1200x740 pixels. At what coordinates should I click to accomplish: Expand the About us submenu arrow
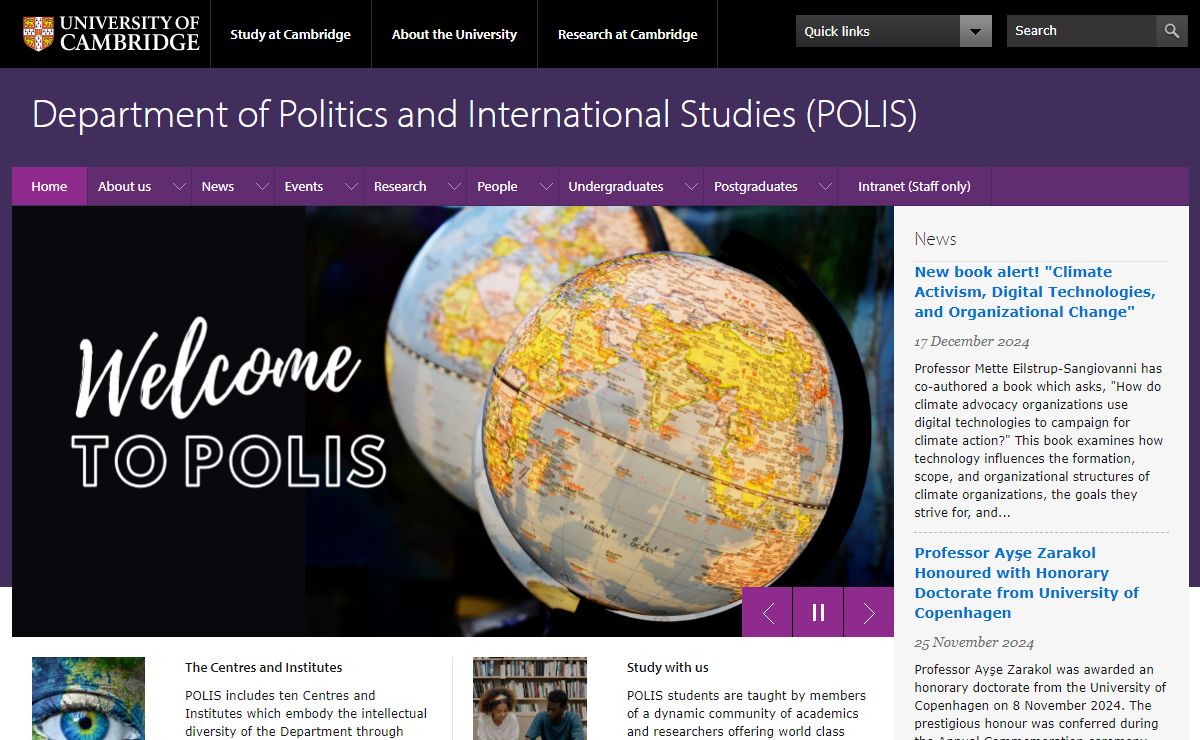[180, 187]
